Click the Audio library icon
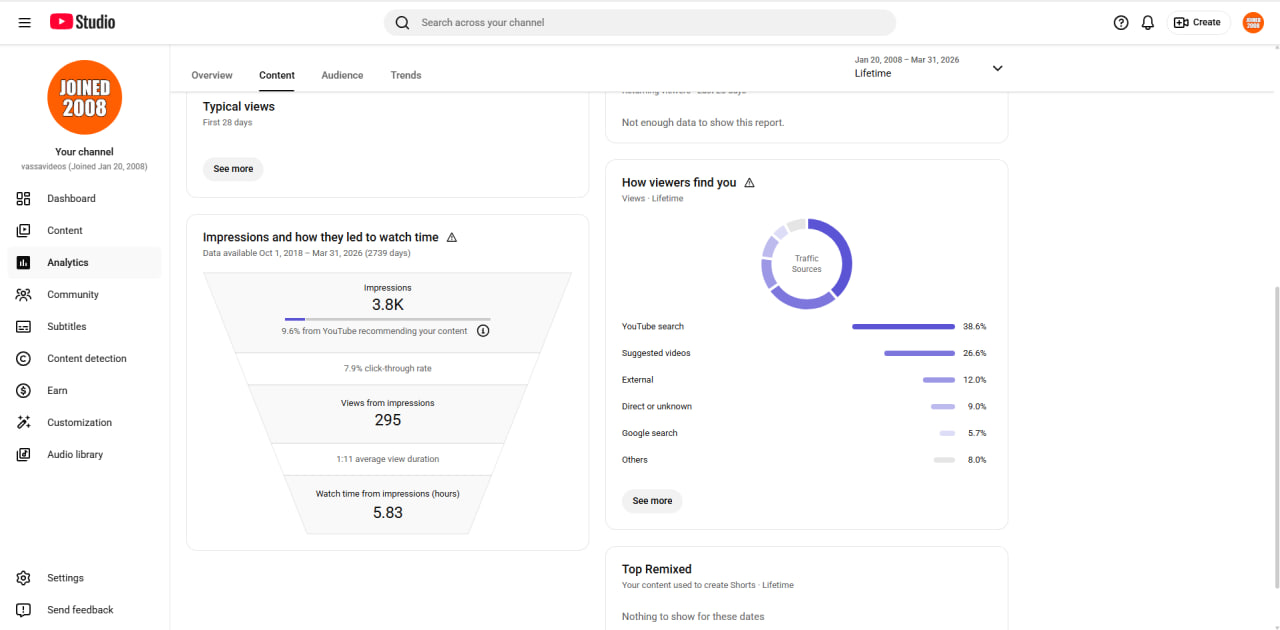 pos(24,454)
